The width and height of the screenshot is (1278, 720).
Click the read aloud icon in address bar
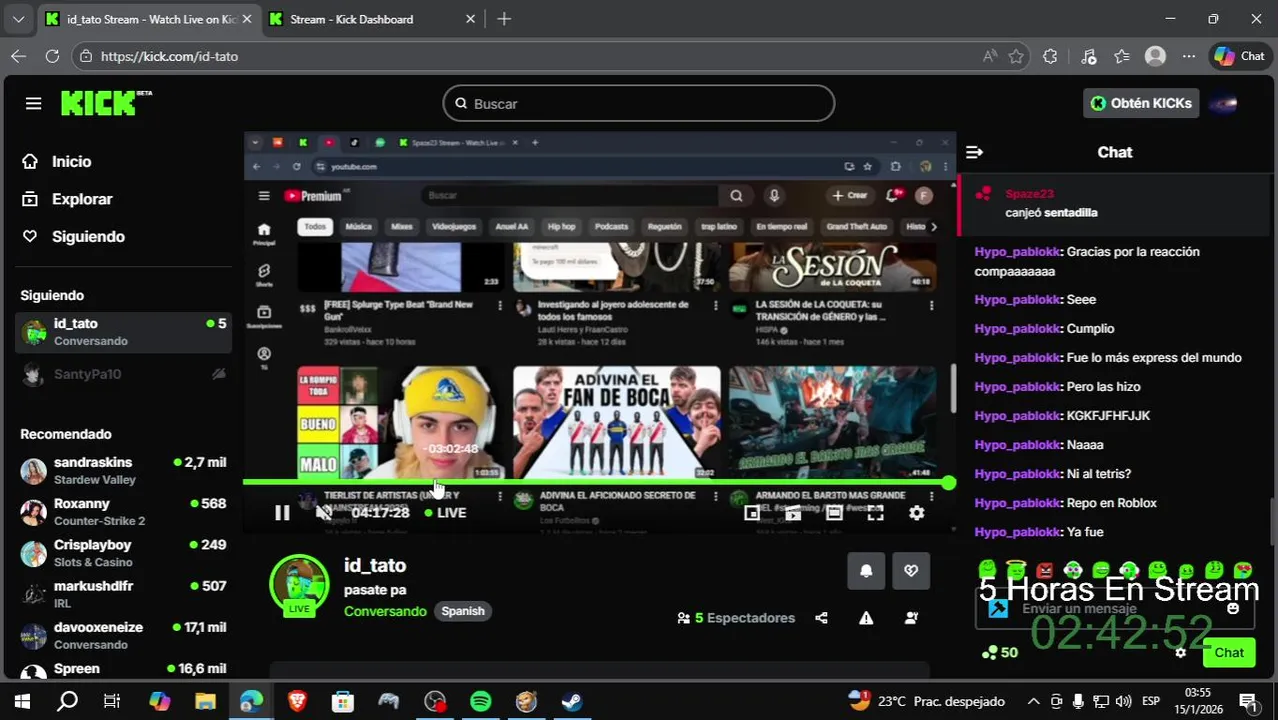click(x=990, y=56)
